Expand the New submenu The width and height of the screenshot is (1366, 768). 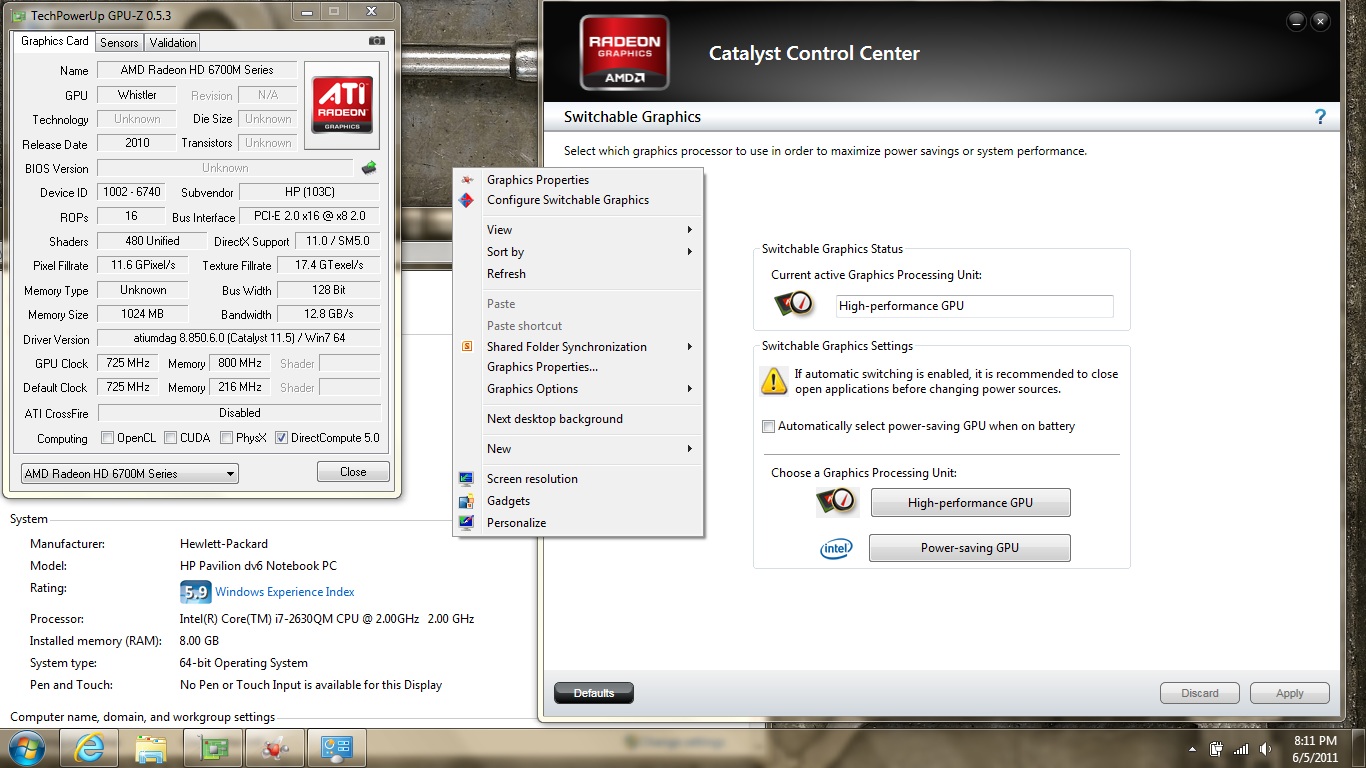click(x=580, y=449)
